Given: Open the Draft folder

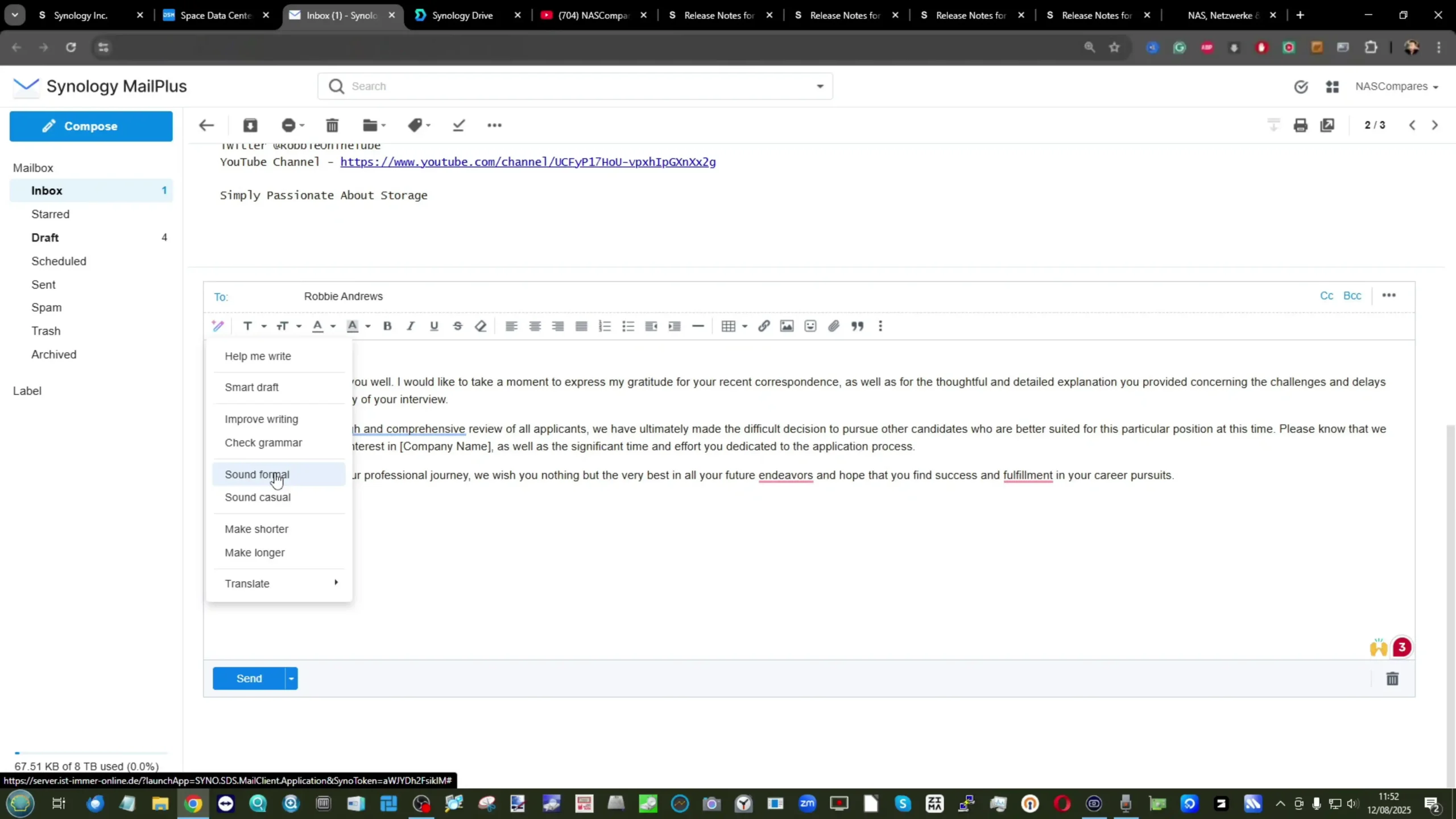Looking at the screenshot, I should tap(91, 238).
